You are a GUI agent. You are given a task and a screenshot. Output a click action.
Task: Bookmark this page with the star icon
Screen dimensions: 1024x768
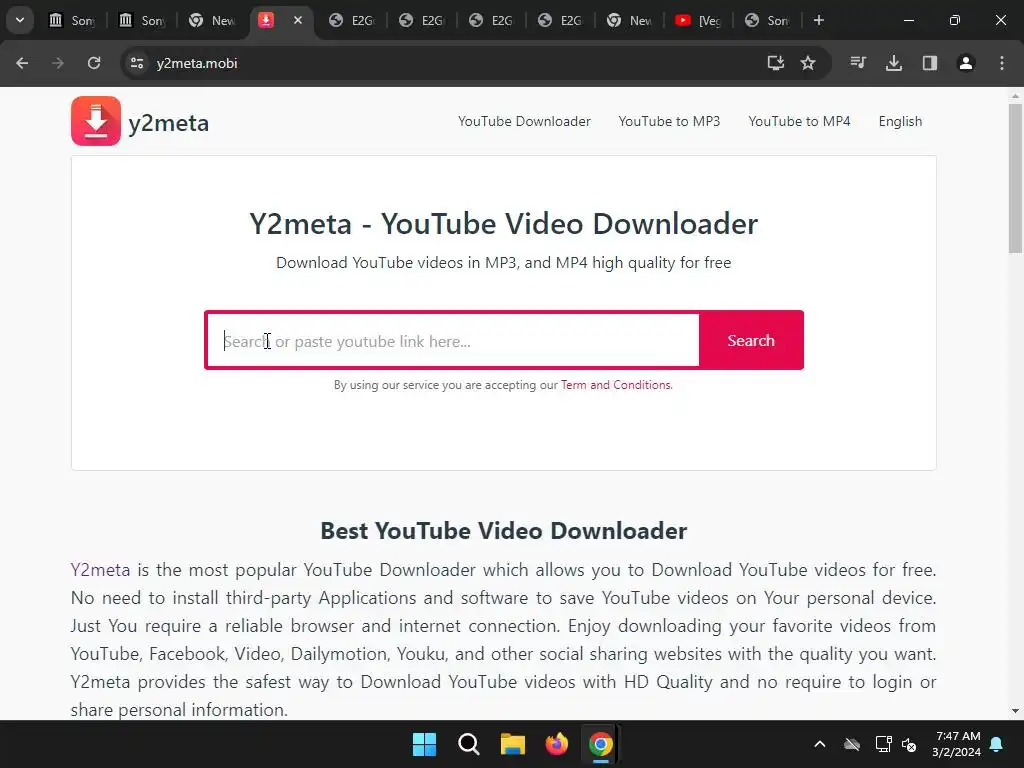click(x=808, y=63)
